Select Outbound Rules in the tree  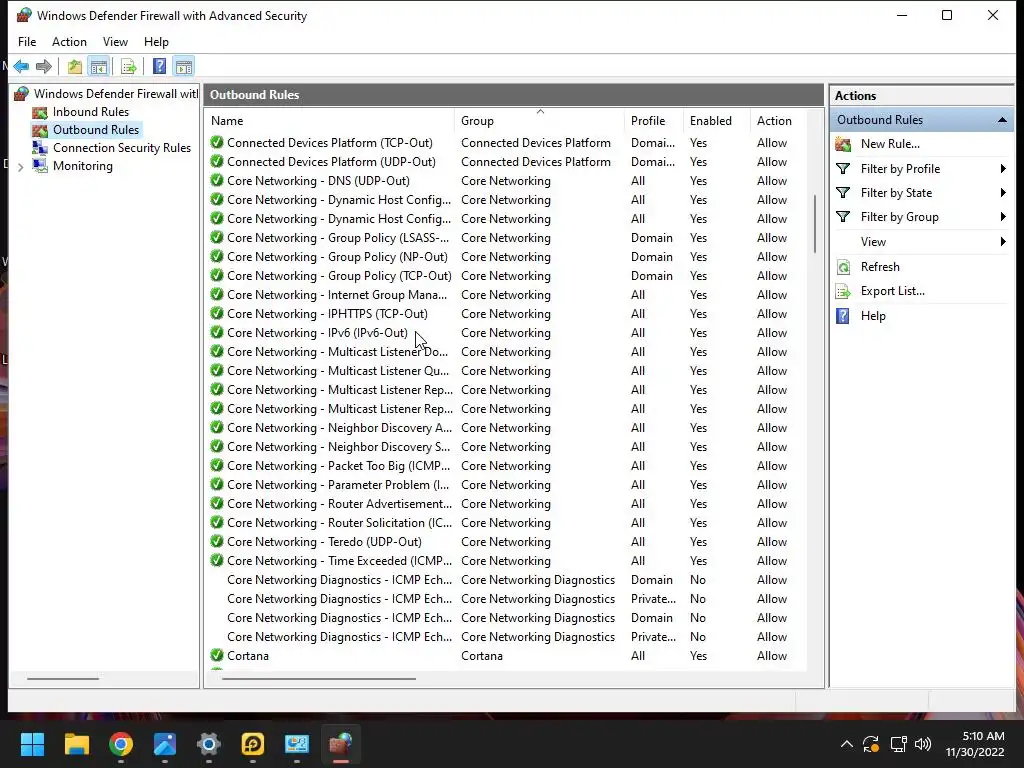pyautogui.click(x=96, y=130)
